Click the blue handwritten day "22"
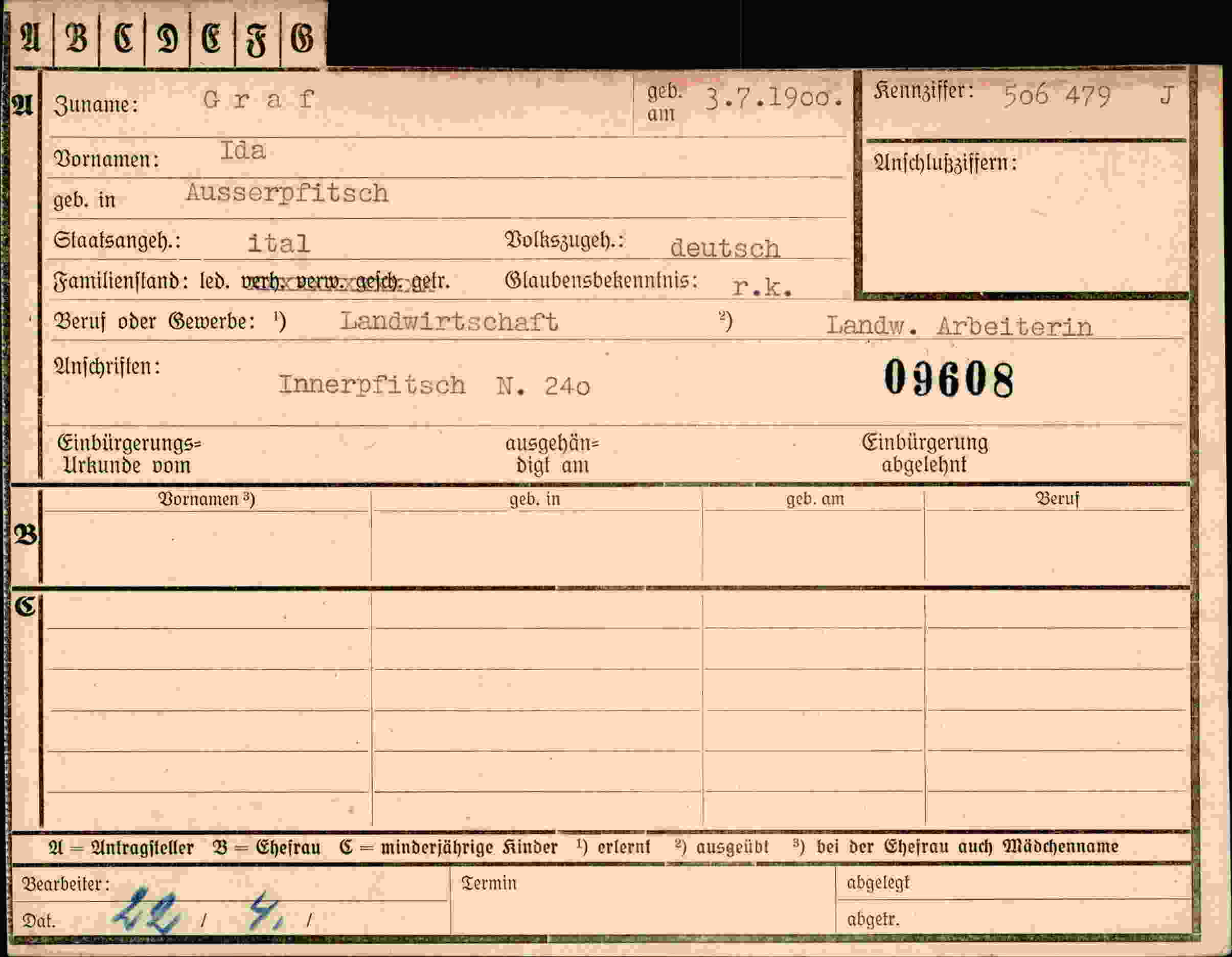The width and height of the screenshot is (1232, 957). pos(147,913)
